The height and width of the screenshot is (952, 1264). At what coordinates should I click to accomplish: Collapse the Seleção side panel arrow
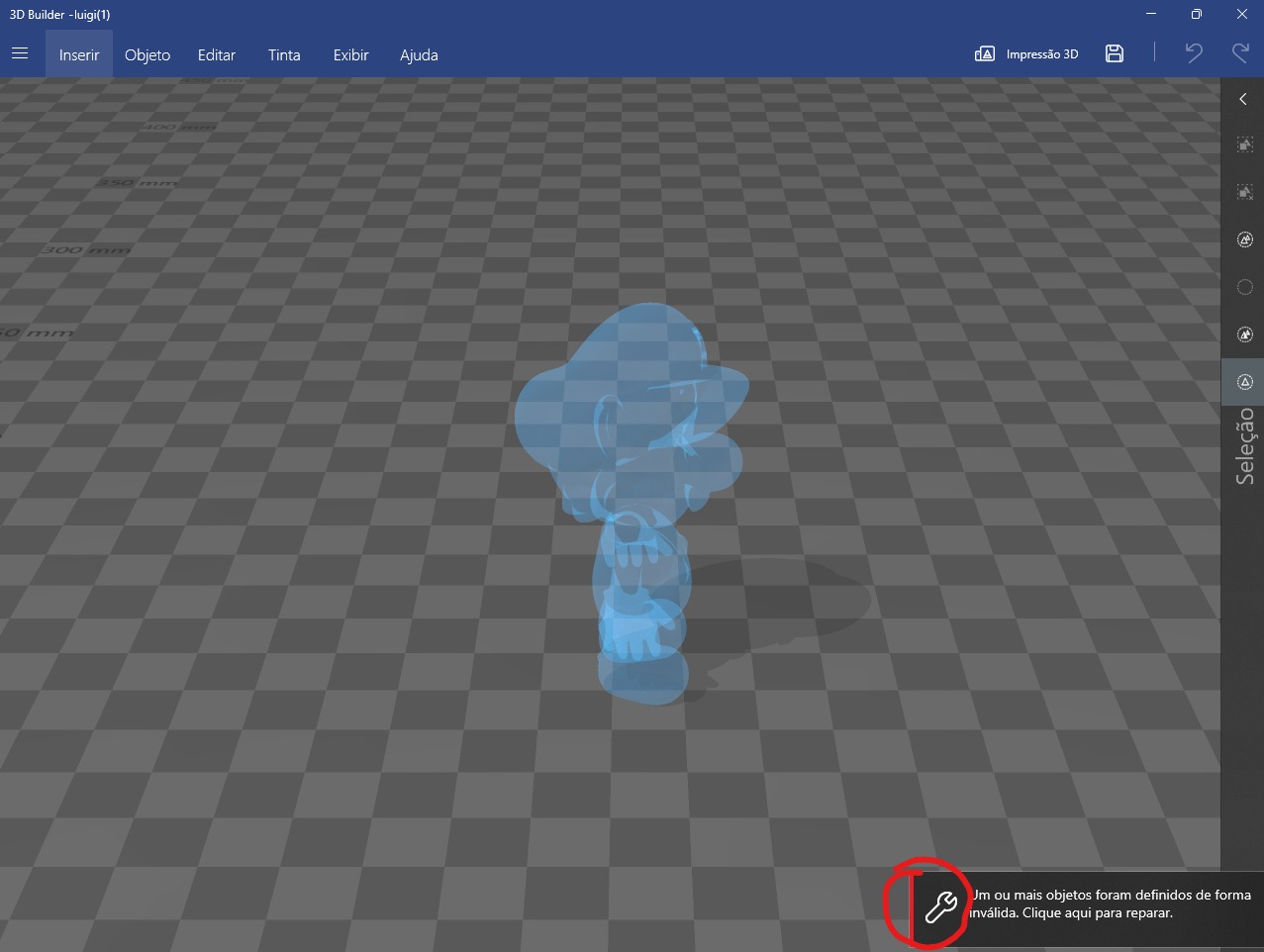1243,99
